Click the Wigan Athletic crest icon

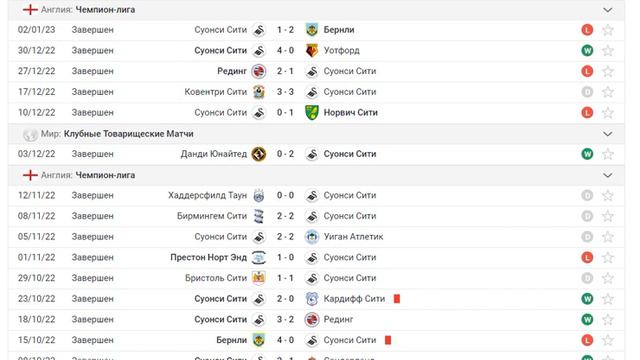312,237
